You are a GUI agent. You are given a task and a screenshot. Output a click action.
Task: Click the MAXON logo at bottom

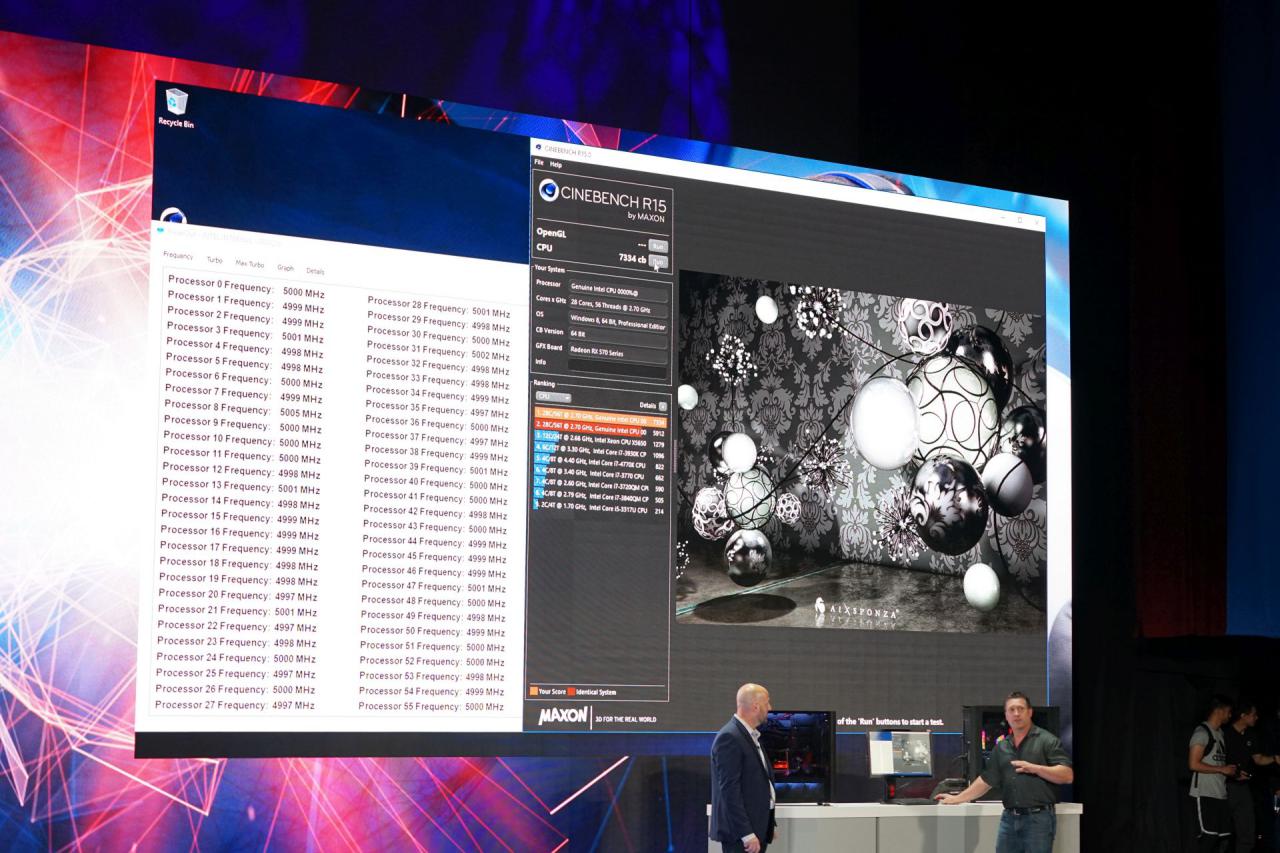click(563, 716)
